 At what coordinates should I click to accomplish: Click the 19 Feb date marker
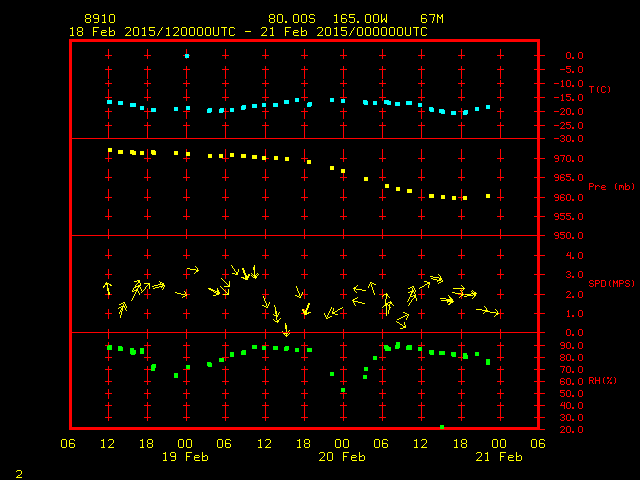185,457
